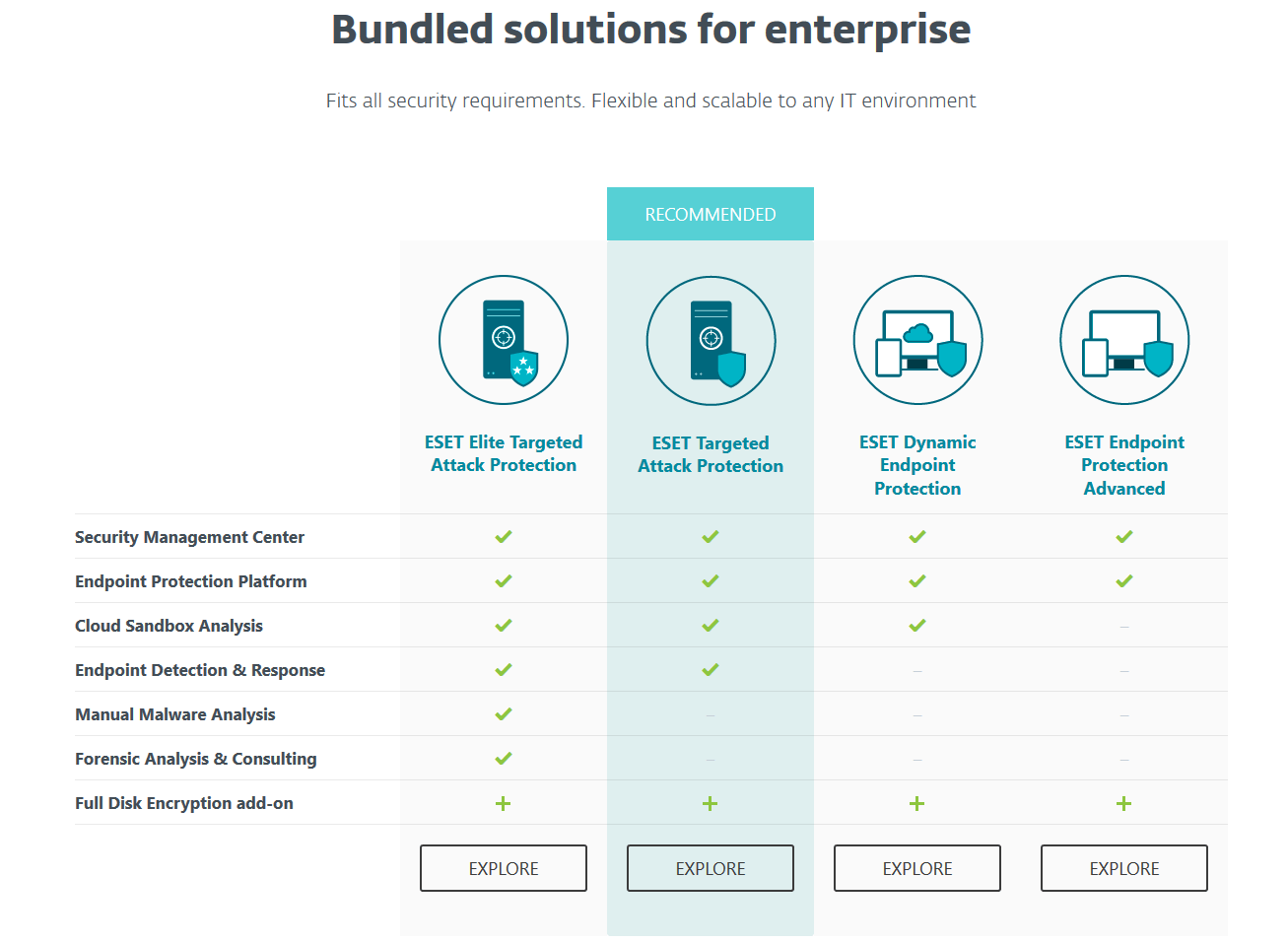Click Cloud Sandbox Analysis checkmark under Targeted Attack Protection

pyautogui.click(x=711, y=626)
